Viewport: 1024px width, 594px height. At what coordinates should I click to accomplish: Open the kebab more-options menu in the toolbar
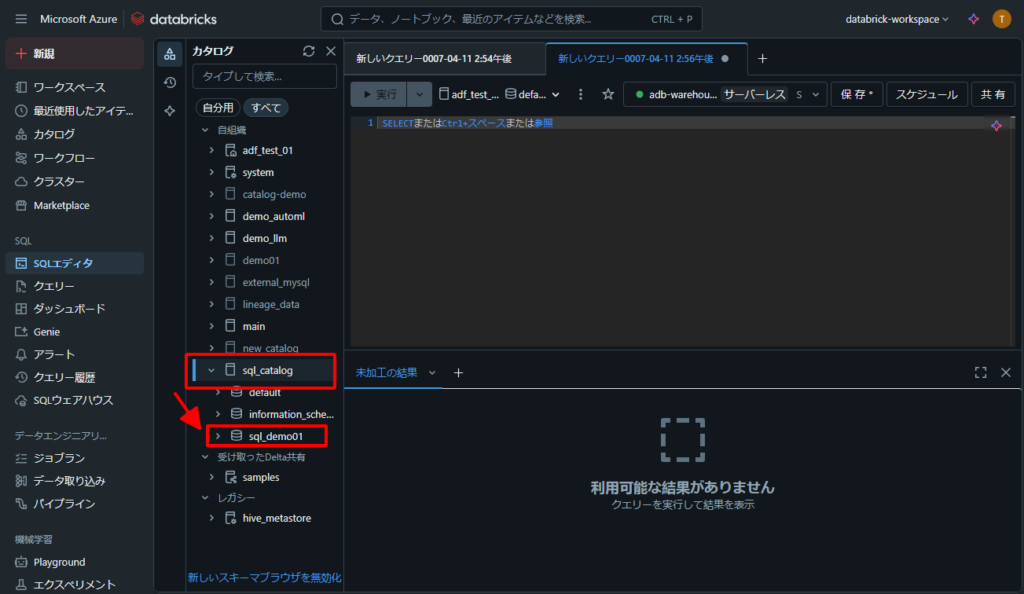click(581, 95)
